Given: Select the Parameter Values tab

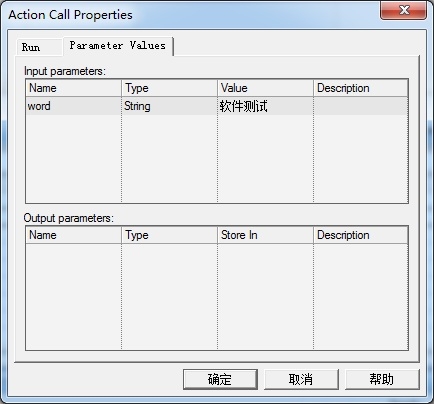Looking at the screenshot, I should (x=118, y=46).
